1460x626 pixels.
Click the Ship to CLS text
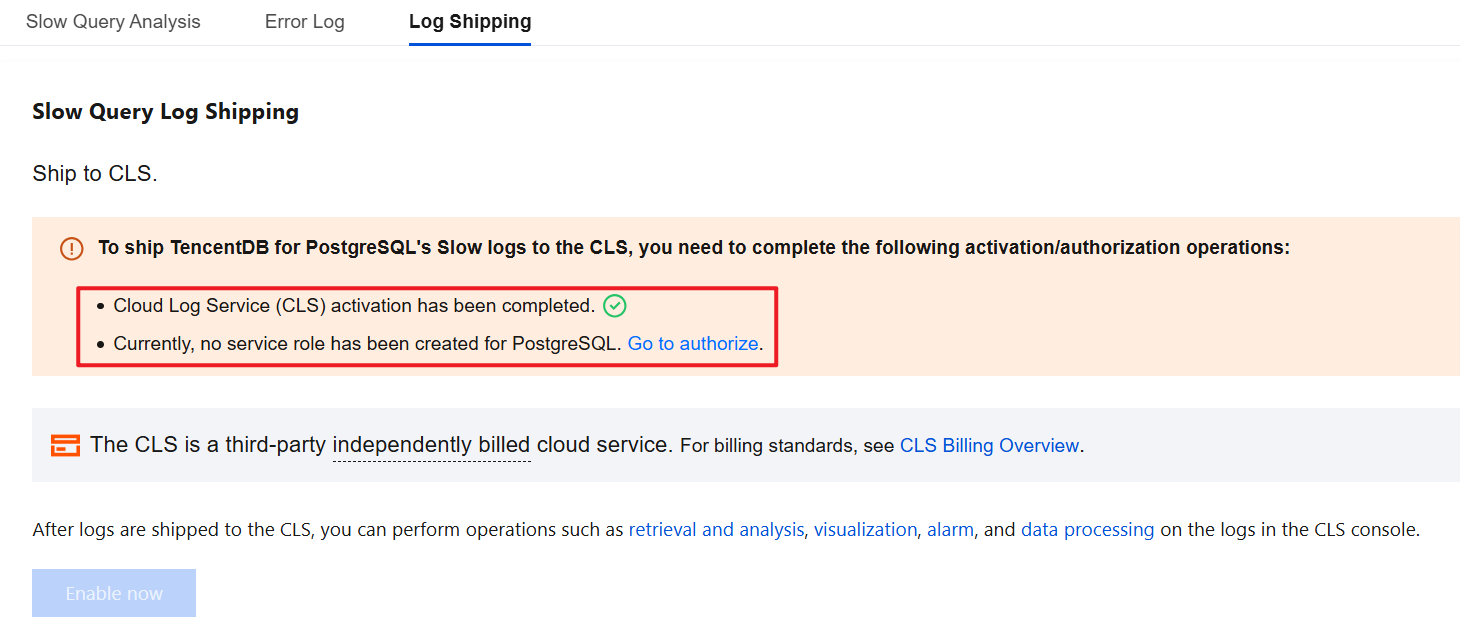pyautogui.click(x=95, y=174)
